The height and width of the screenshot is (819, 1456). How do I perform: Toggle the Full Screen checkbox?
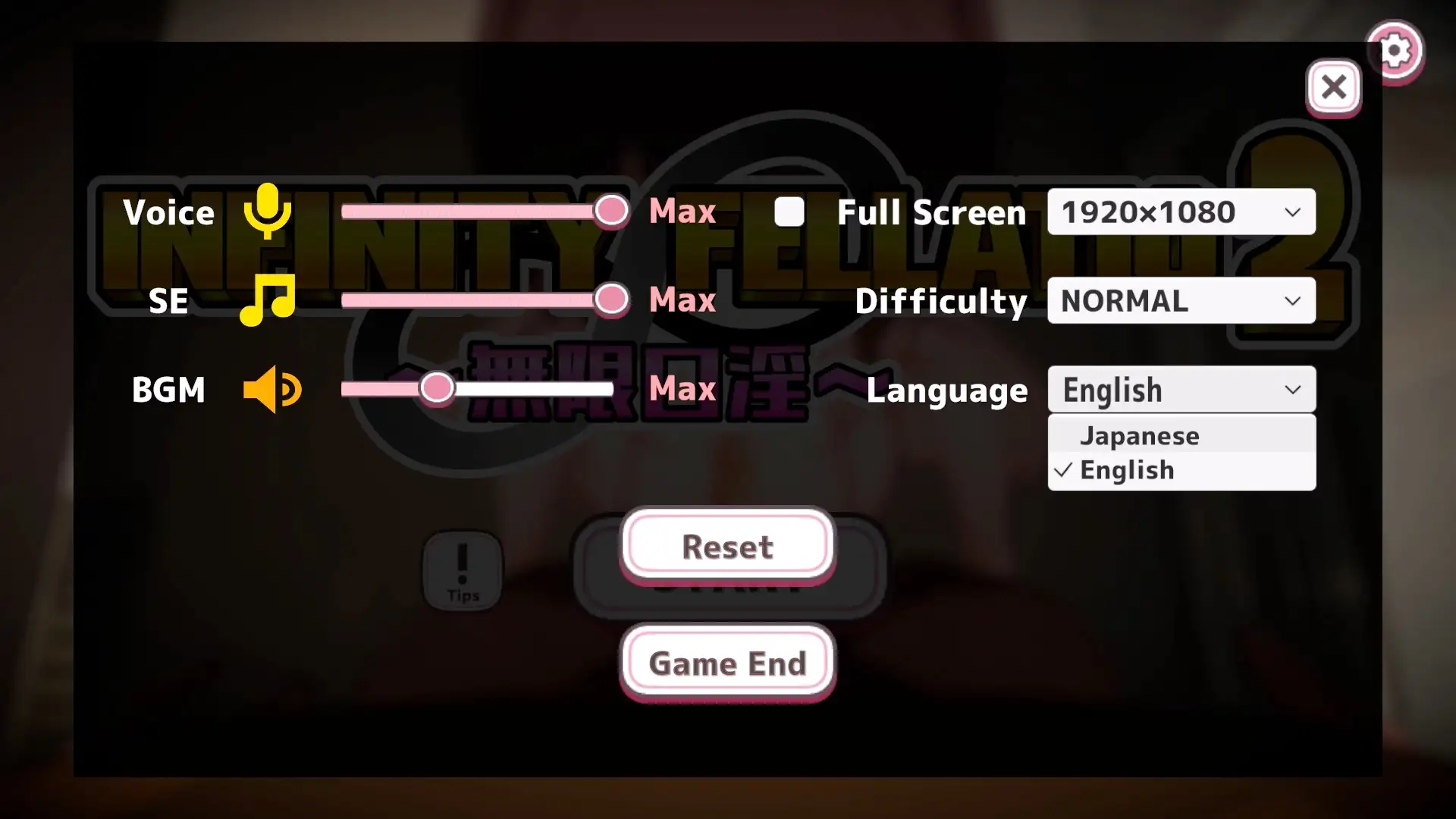(x=789, y=211)
